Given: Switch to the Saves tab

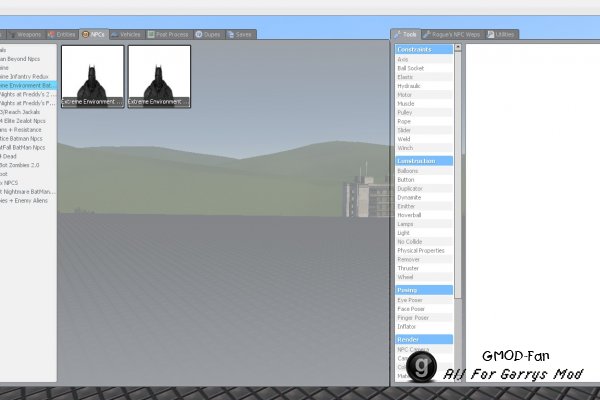Looking at the screenshot, I should (240, 34).
